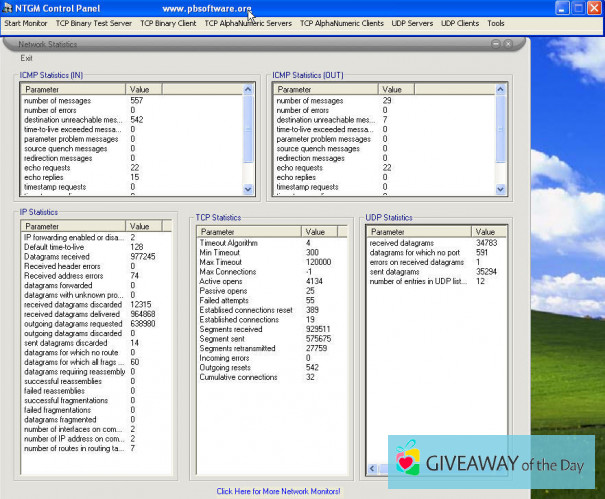The width and height of the screenshot is (605, 499).
Task: Click Exit in the Network Statistics window
Action: coord(26,57)
